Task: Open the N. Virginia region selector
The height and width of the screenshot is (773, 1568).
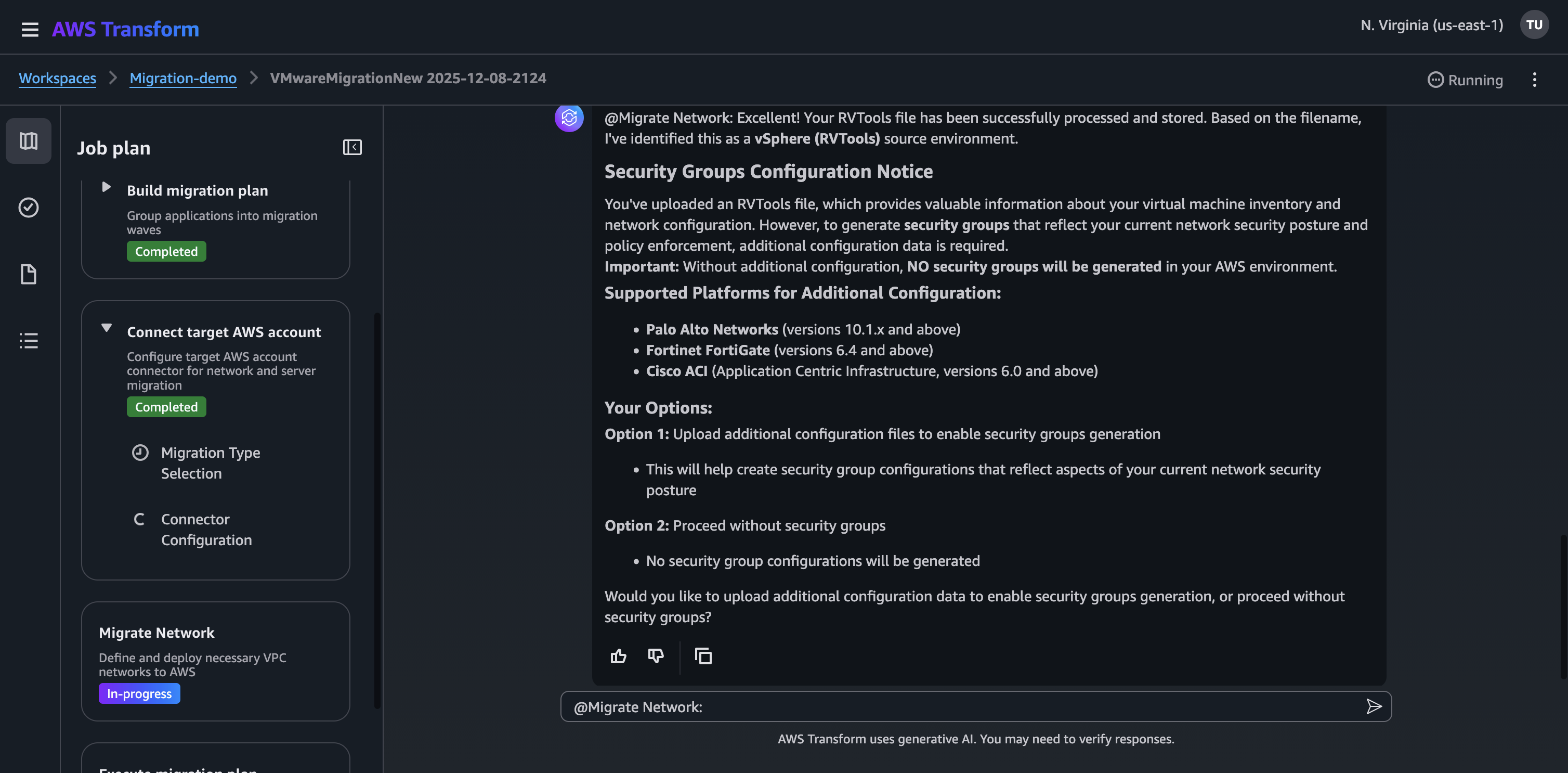Action: (x=1431, y=25)
